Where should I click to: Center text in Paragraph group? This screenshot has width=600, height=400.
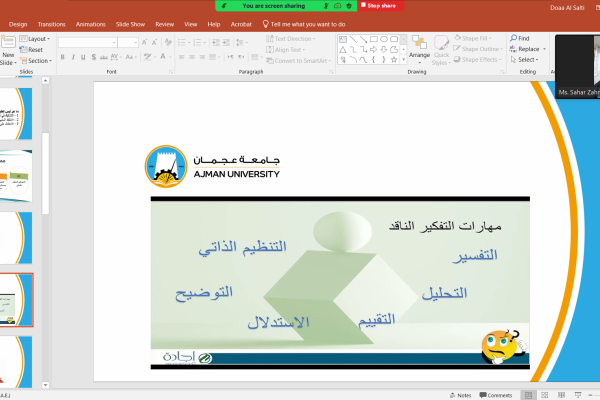[192, 57]
